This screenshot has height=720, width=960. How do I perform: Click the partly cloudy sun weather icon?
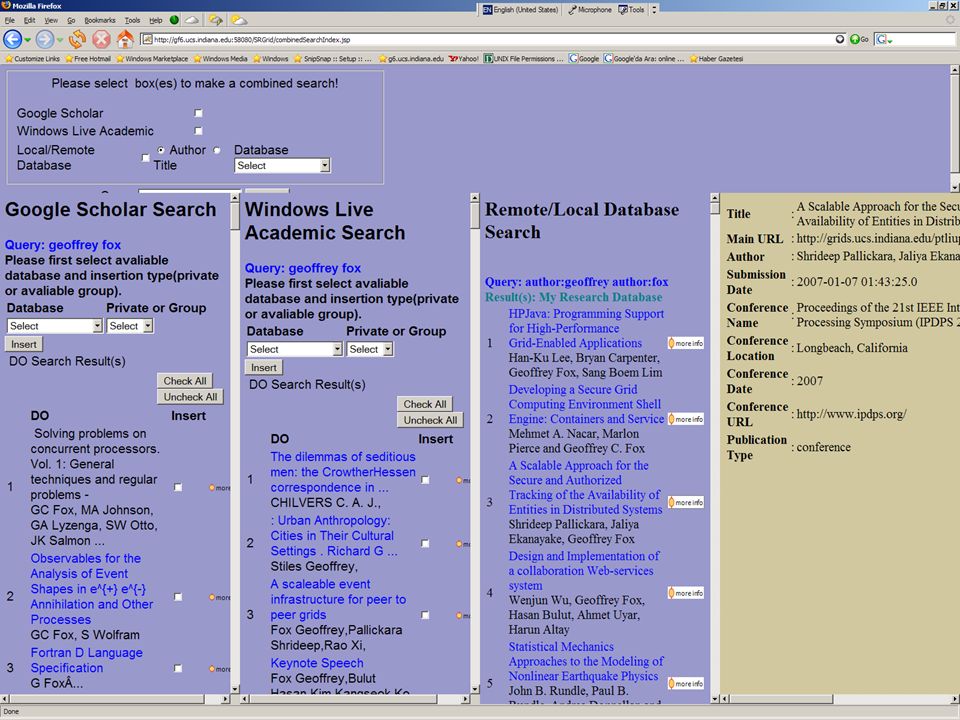(239, 20)
